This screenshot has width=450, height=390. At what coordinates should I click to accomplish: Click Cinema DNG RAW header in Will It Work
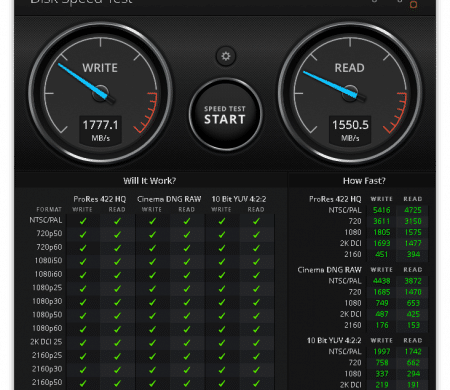(x=169, y=199)
